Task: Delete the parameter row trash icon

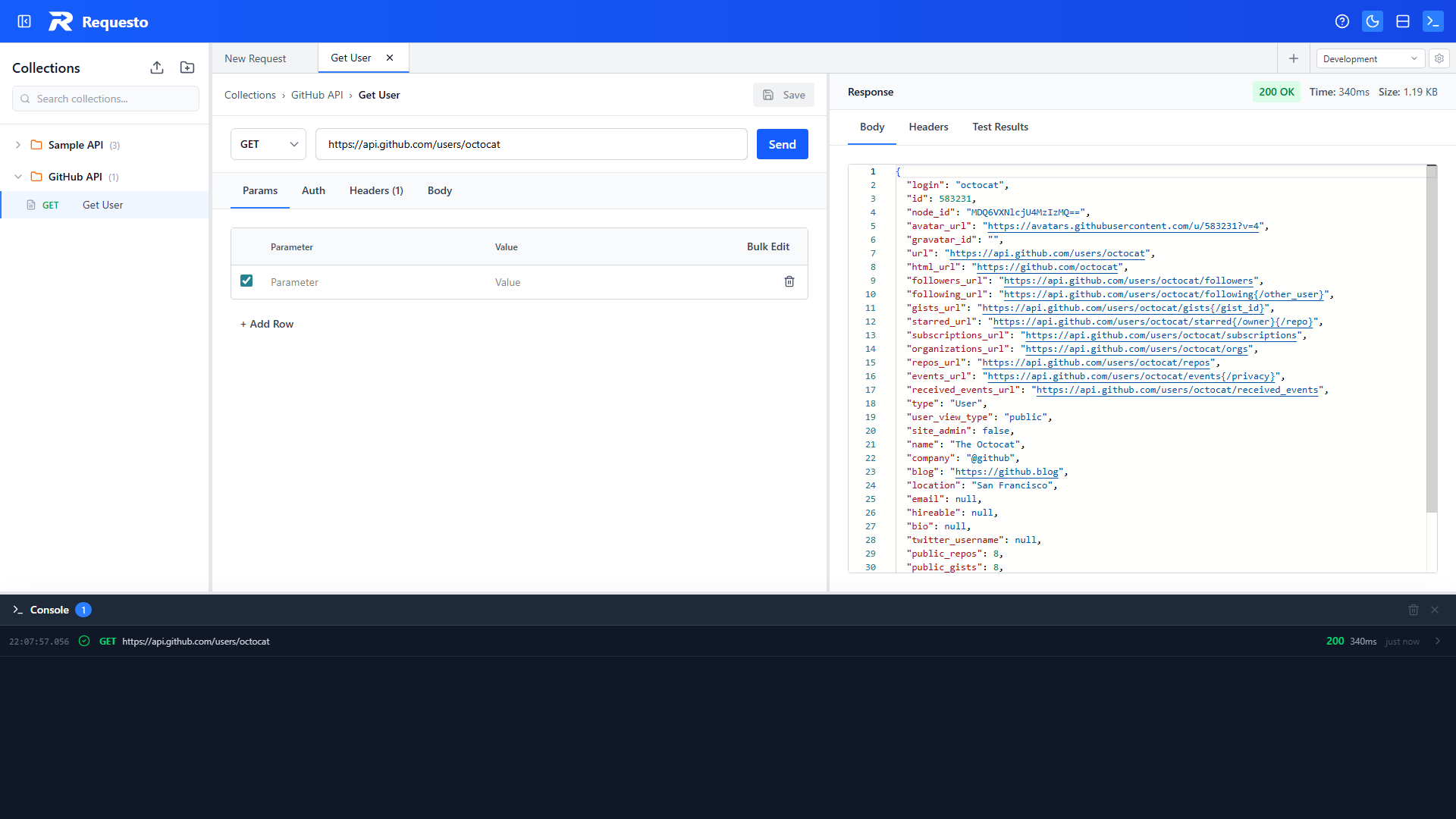Action: coord(789,281)
